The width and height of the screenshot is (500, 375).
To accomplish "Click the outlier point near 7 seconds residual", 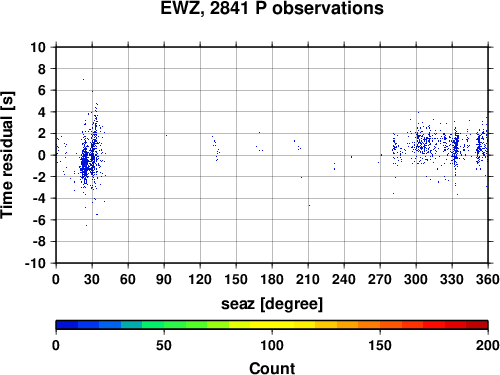I will click(83, 79).
